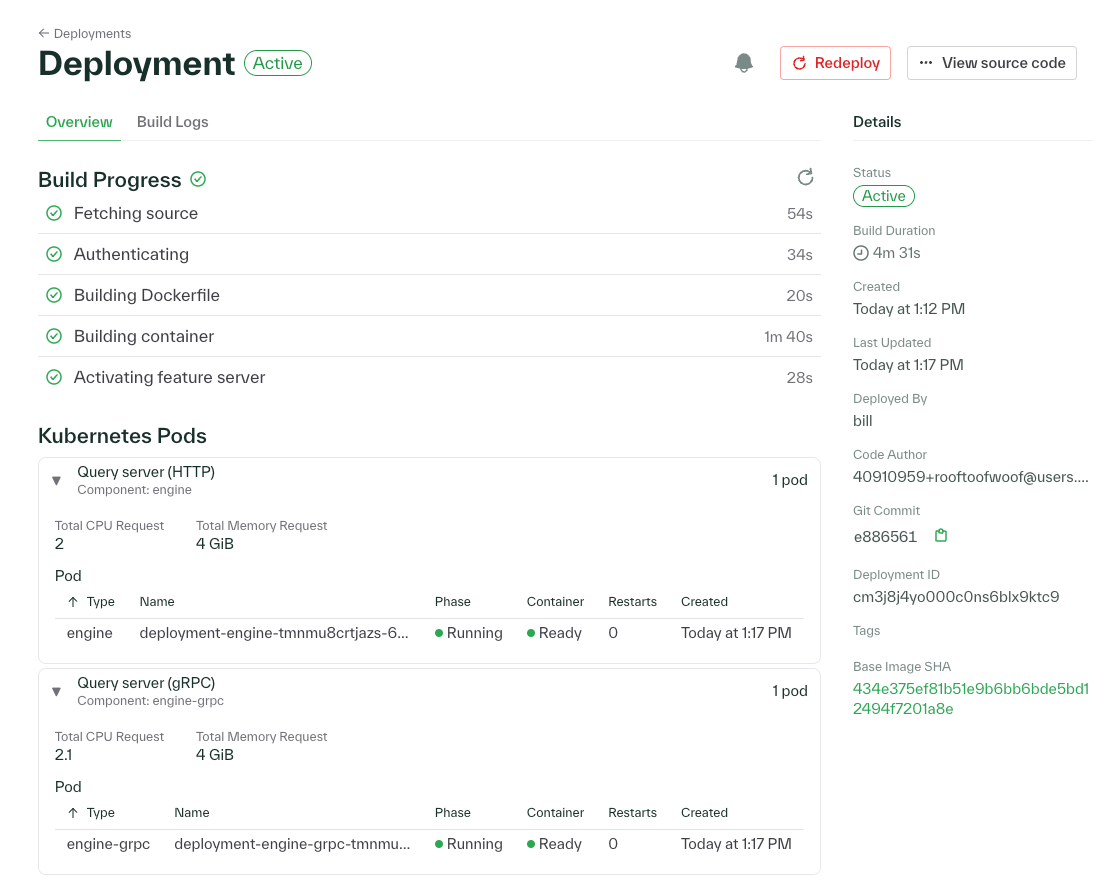Click the Running status indicator dot
The width and height of the screenshot is (1107, 889).
438,632
